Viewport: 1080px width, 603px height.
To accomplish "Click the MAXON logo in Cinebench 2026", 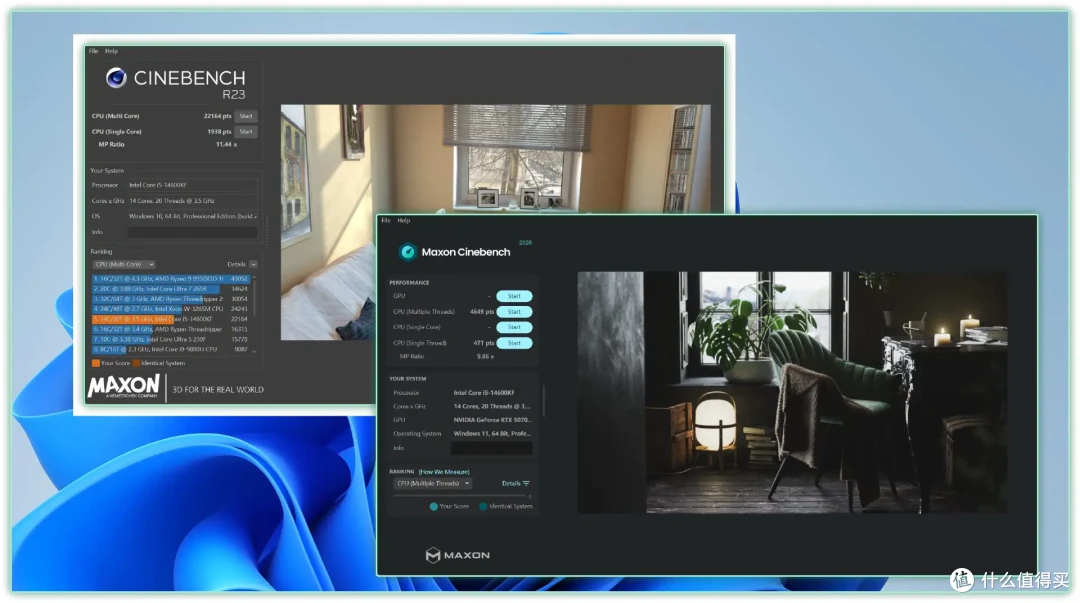I will pos(458,555).
